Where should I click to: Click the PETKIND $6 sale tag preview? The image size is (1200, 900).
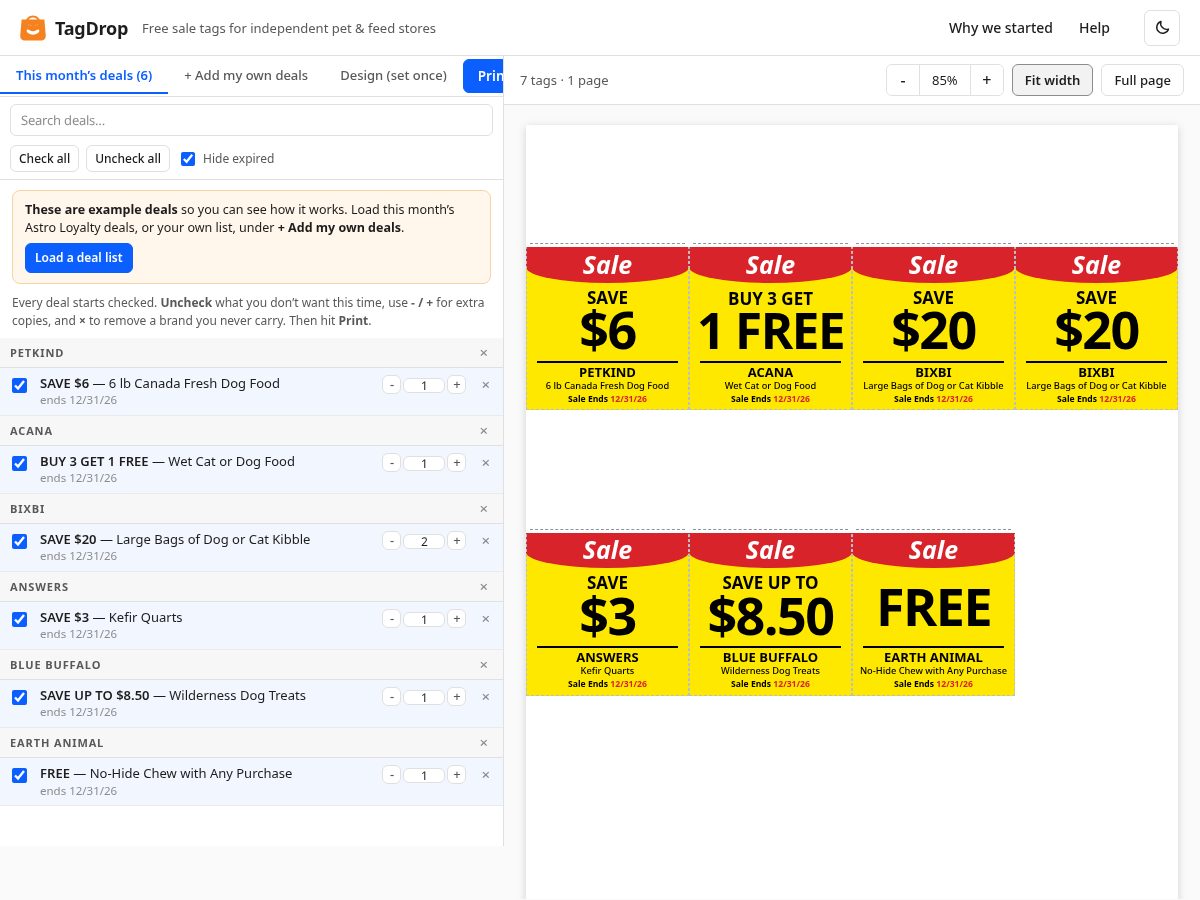tap(607, 327)
